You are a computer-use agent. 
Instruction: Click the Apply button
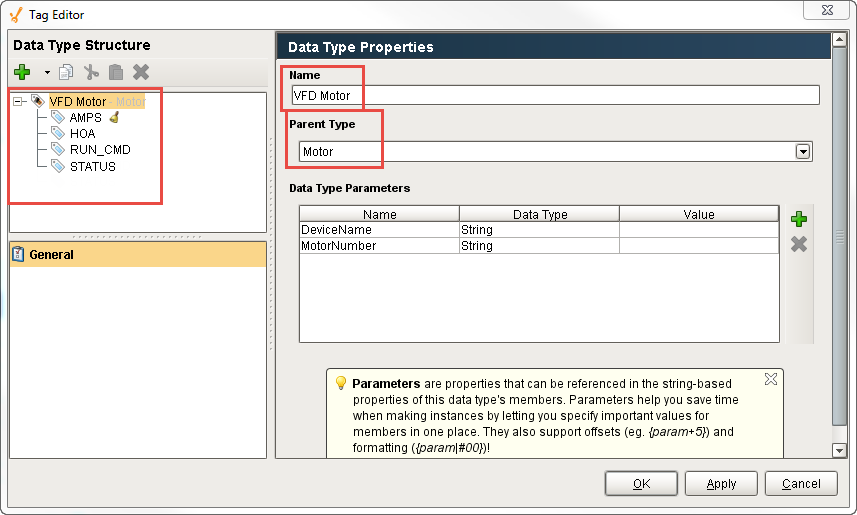[x=721, y=484]
